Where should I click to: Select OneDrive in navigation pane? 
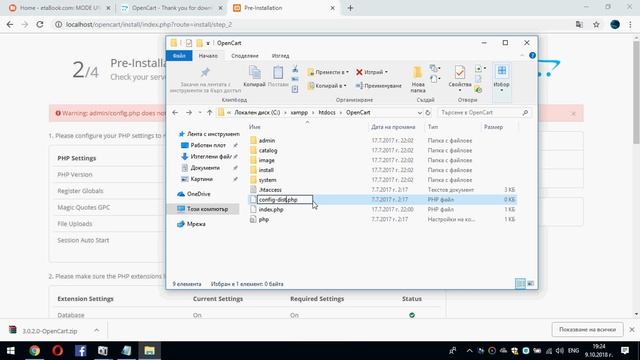(198, 194)
